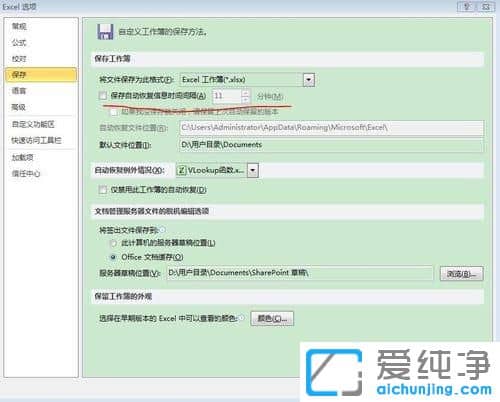Increase the autosave minutes with up arrow

246,93
